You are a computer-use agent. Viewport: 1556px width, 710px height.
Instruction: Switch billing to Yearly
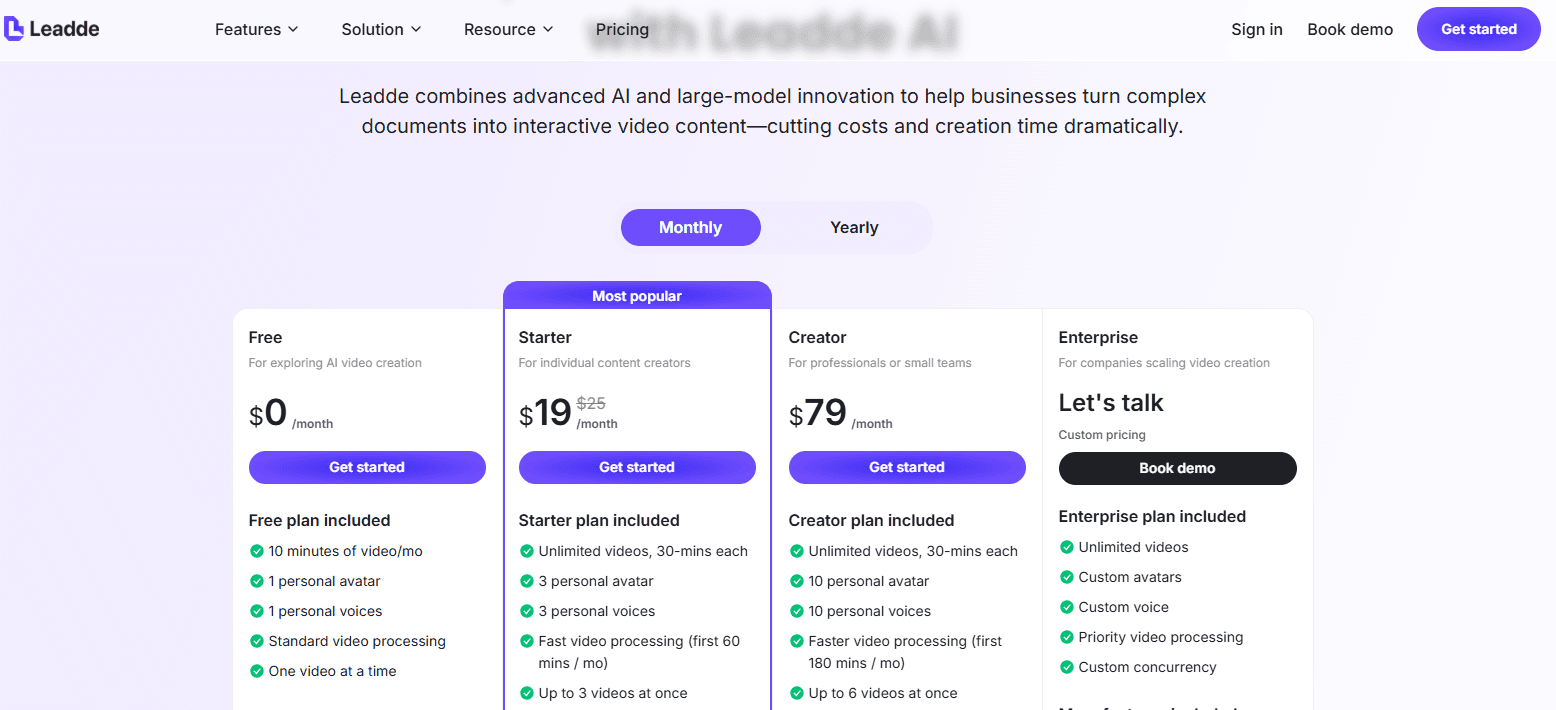tap(854, 228)
